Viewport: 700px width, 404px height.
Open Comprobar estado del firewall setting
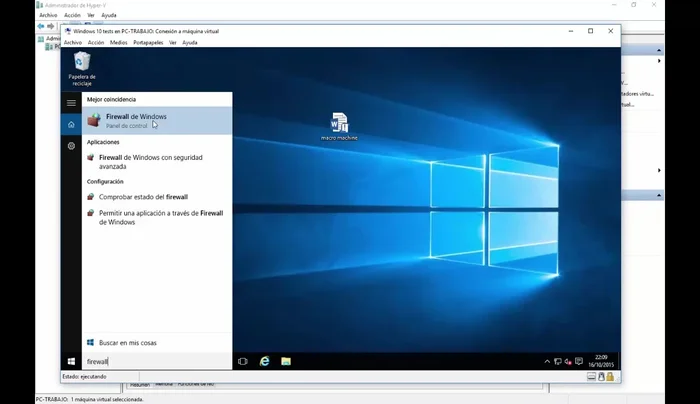pyautogui.click(x=157, y=197)
